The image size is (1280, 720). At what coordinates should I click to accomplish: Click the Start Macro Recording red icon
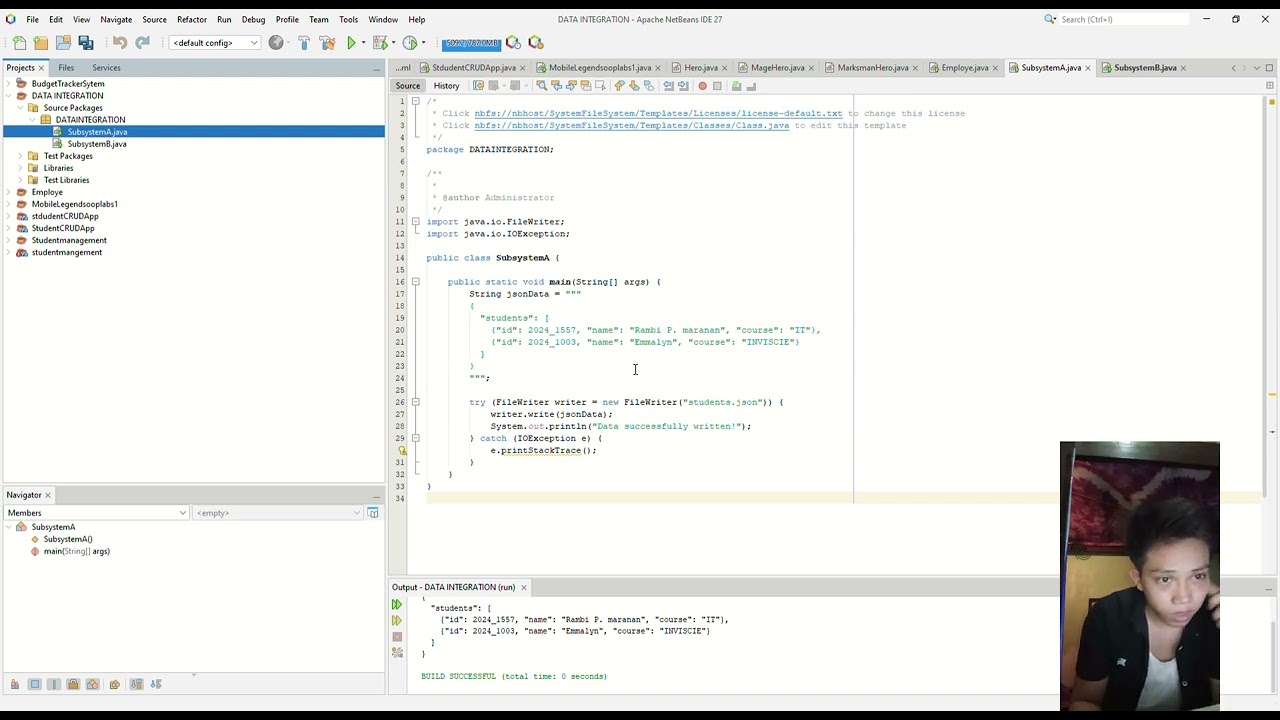(x=702, y=86)
